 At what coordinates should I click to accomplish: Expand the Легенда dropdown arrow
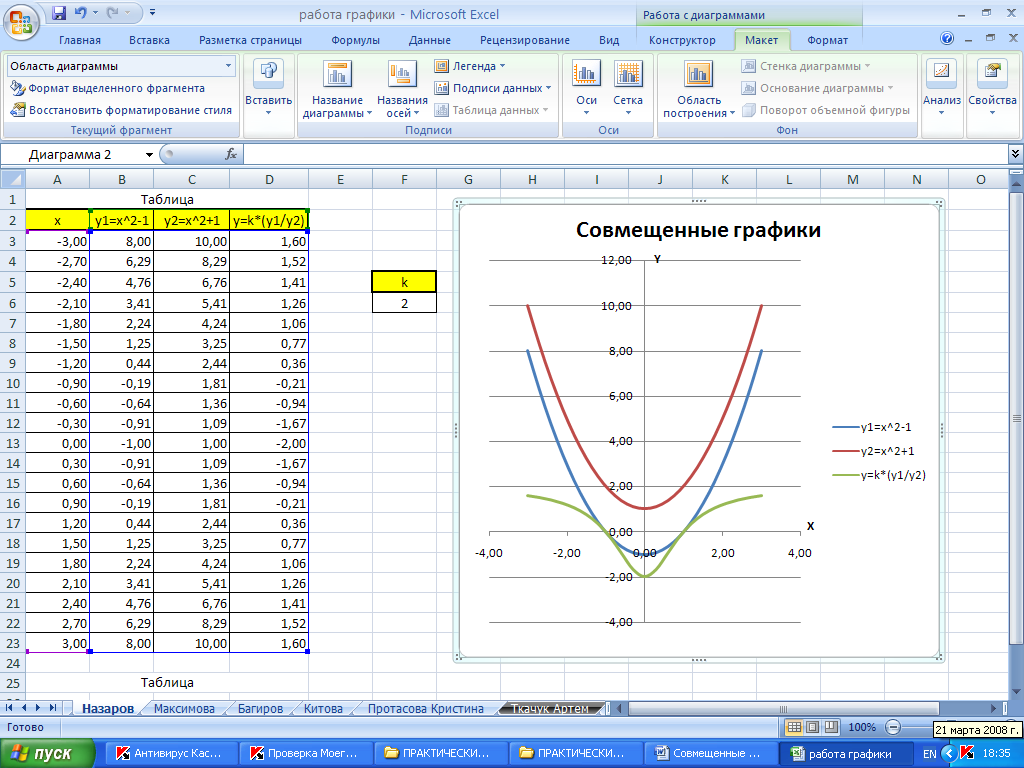(502, 66)
